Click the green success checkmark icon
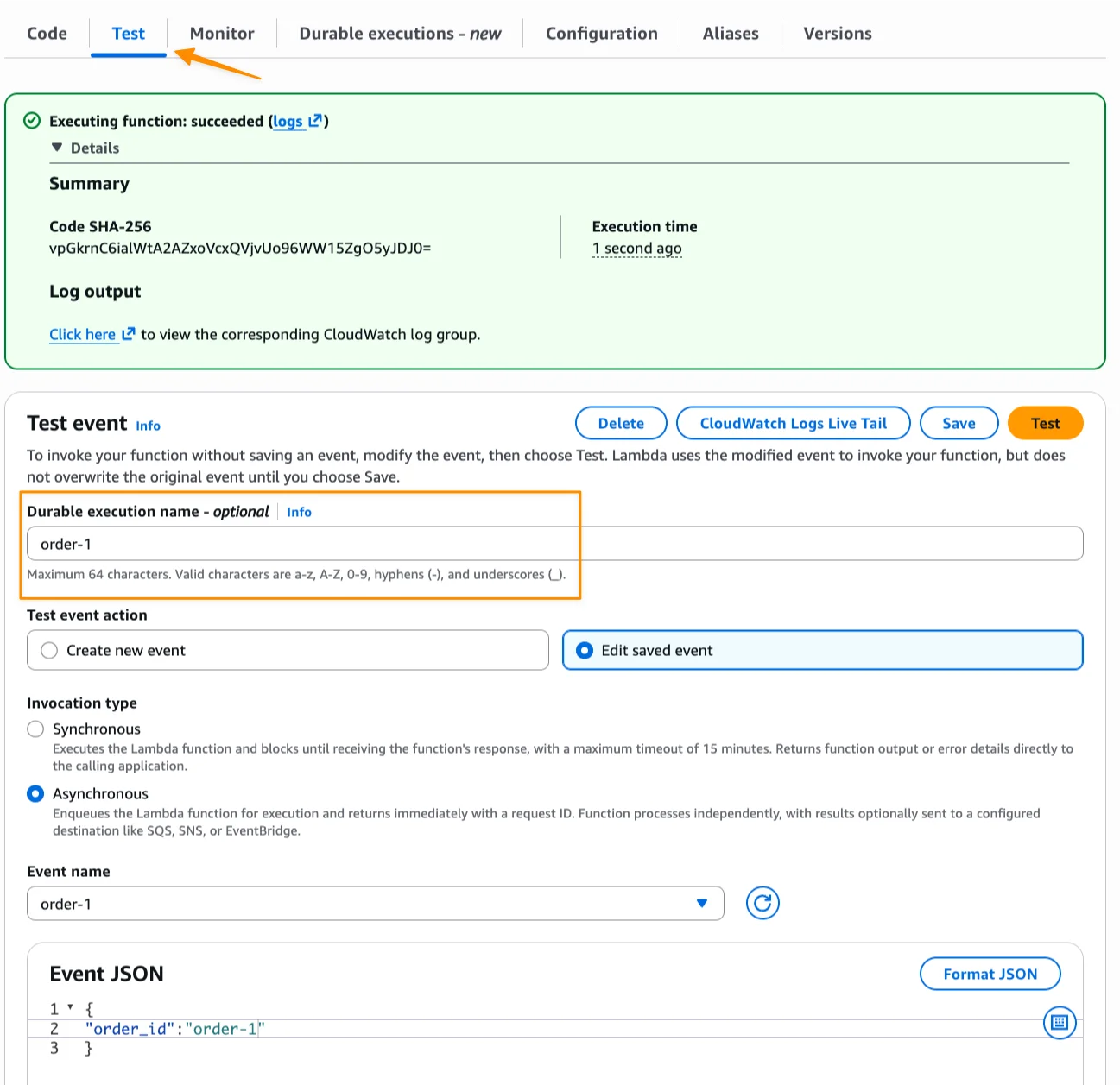The width and height of the screenshot is (1120, 1085). 32,121
